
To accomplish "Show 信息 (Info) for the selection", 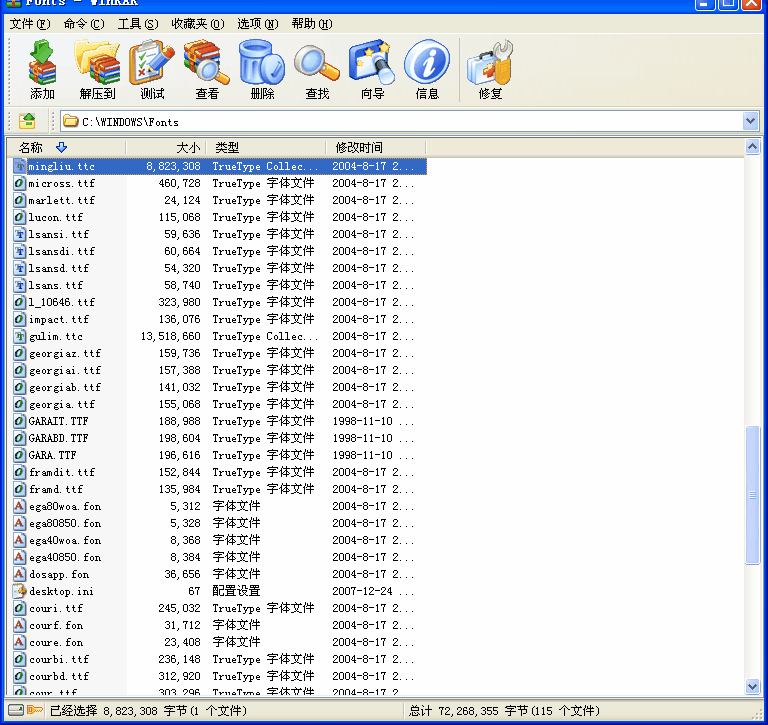I will 427,70.
